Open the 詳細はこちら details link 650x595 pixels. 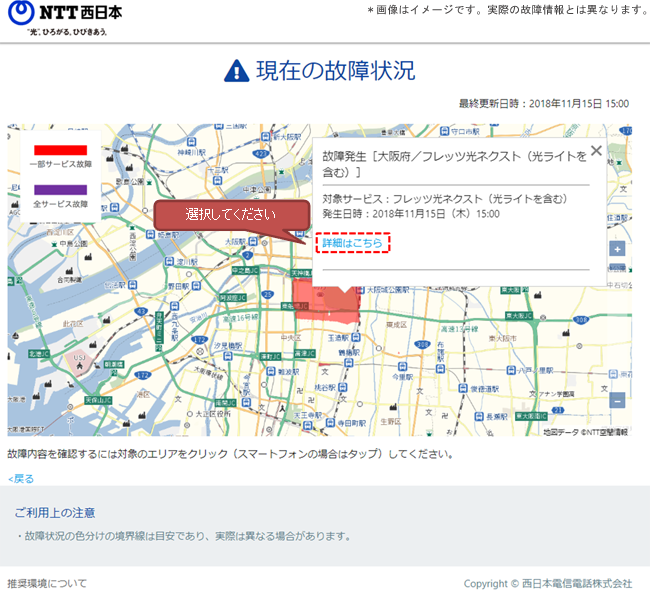(352, 243)
